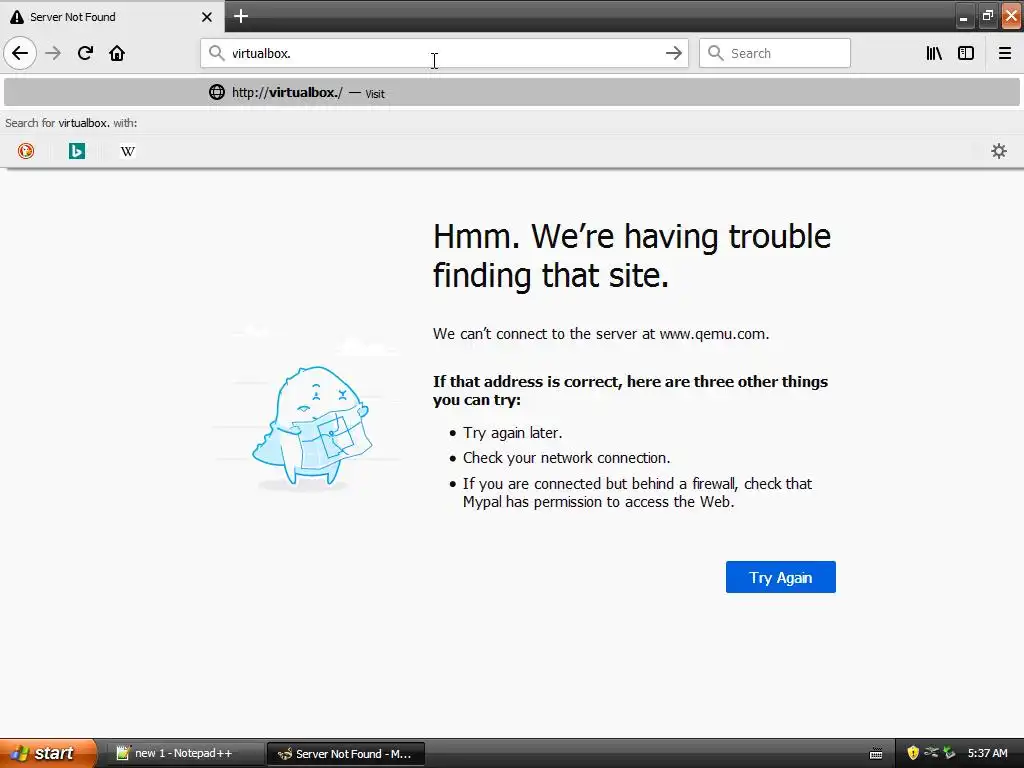
Task: Click the www.qemu.com server message text
Action: pos(601,334)
